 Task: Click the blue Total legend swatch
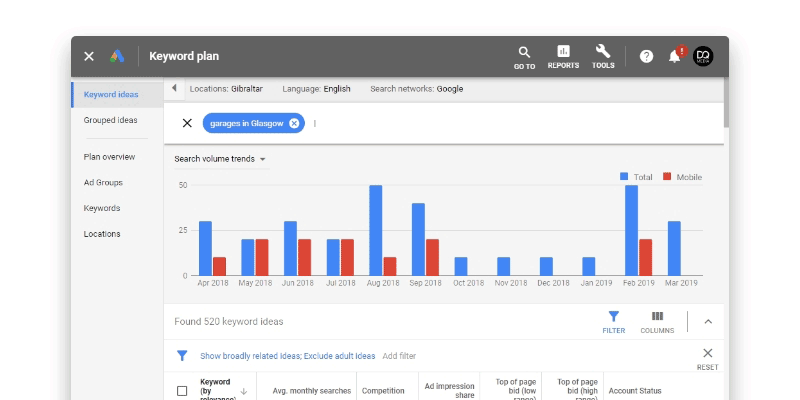pos(624,177)
